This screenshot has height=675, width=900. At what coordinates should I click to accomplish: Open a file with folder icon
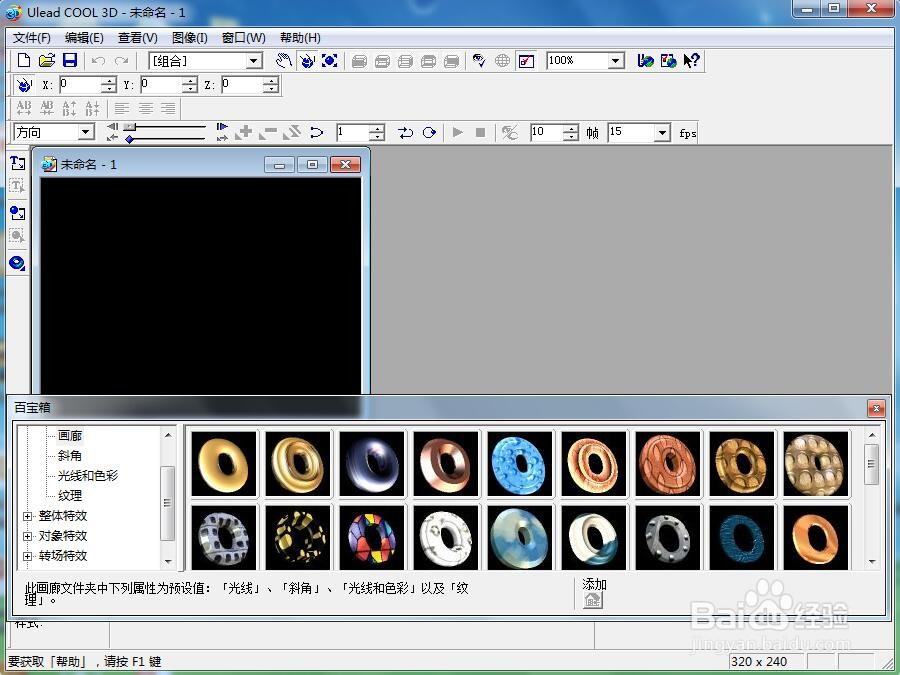pyautogui.click(x=47, y=60)
